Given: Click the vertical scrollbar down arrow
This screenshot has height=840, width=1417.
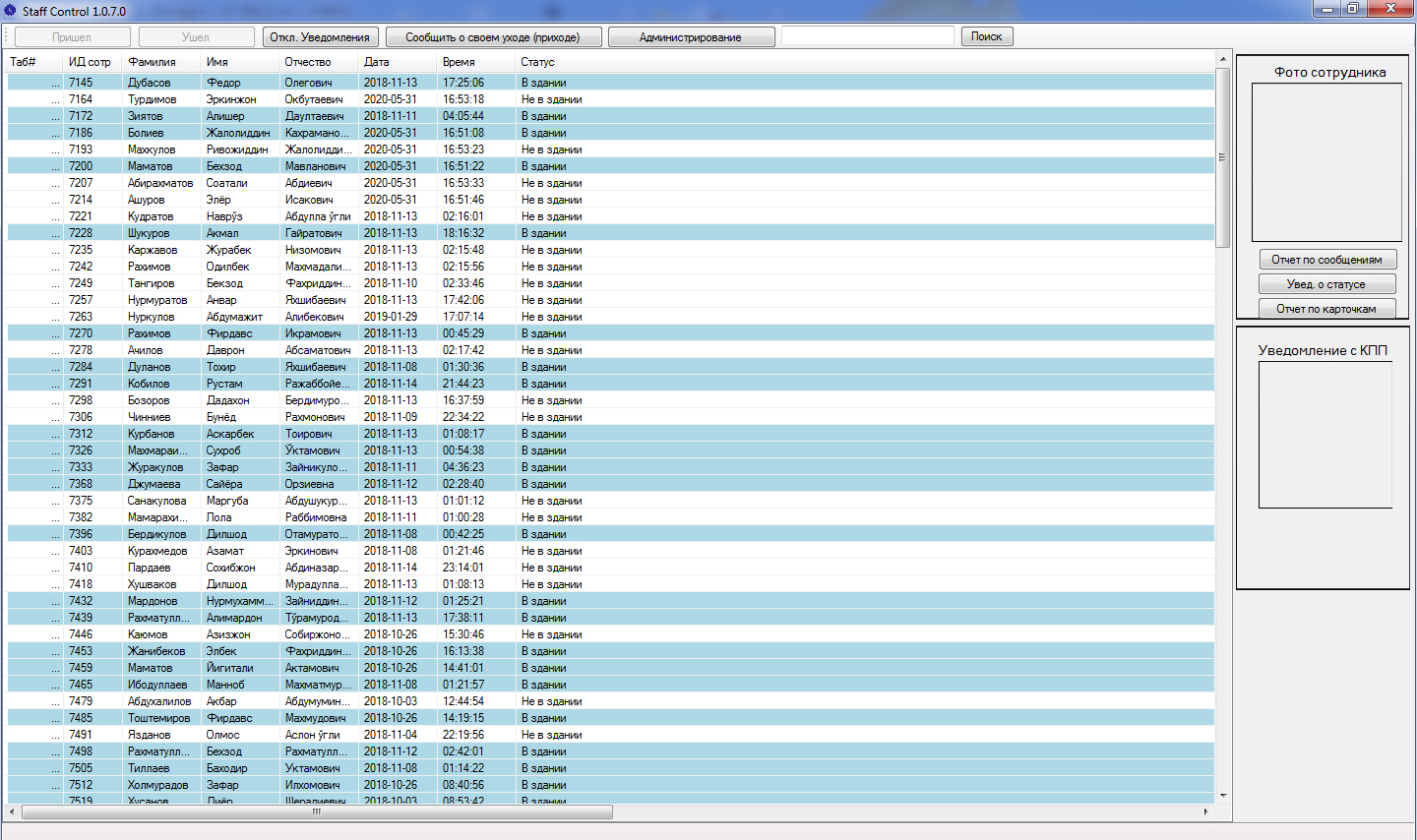Looking at the screenshot, I should pos(1223,796).
